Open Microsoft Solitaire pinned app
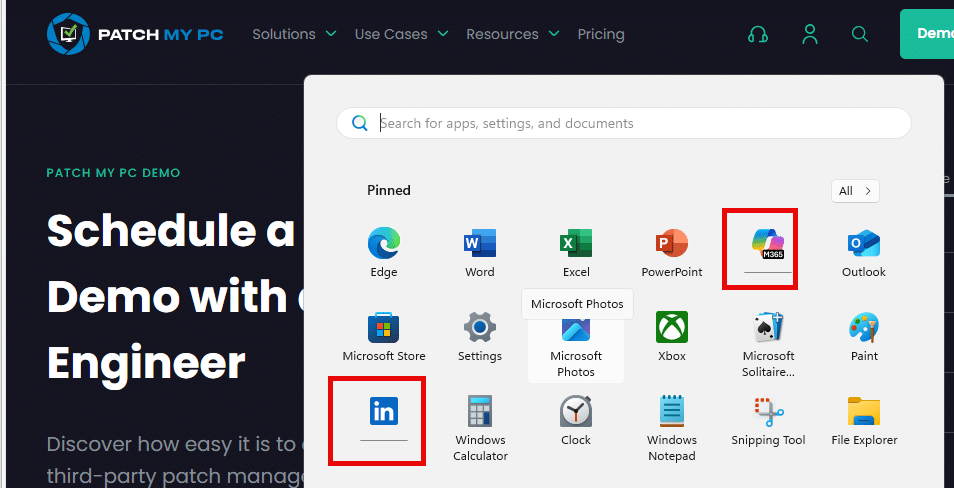The width and height of the screenshot is (954, 488). pyautogui.click(x=768, y=344)
